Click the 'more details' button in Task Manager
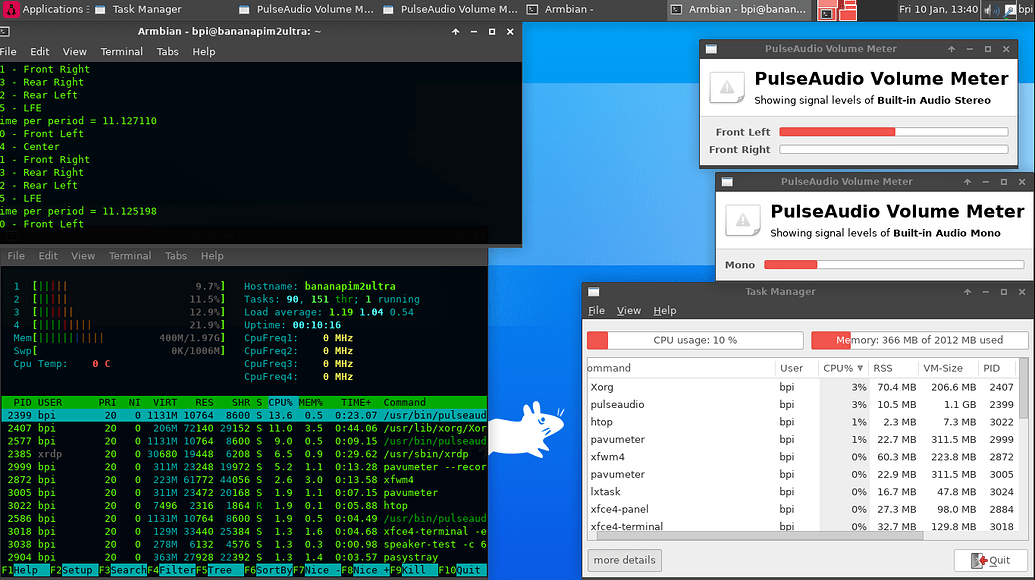 coord(624,560)
